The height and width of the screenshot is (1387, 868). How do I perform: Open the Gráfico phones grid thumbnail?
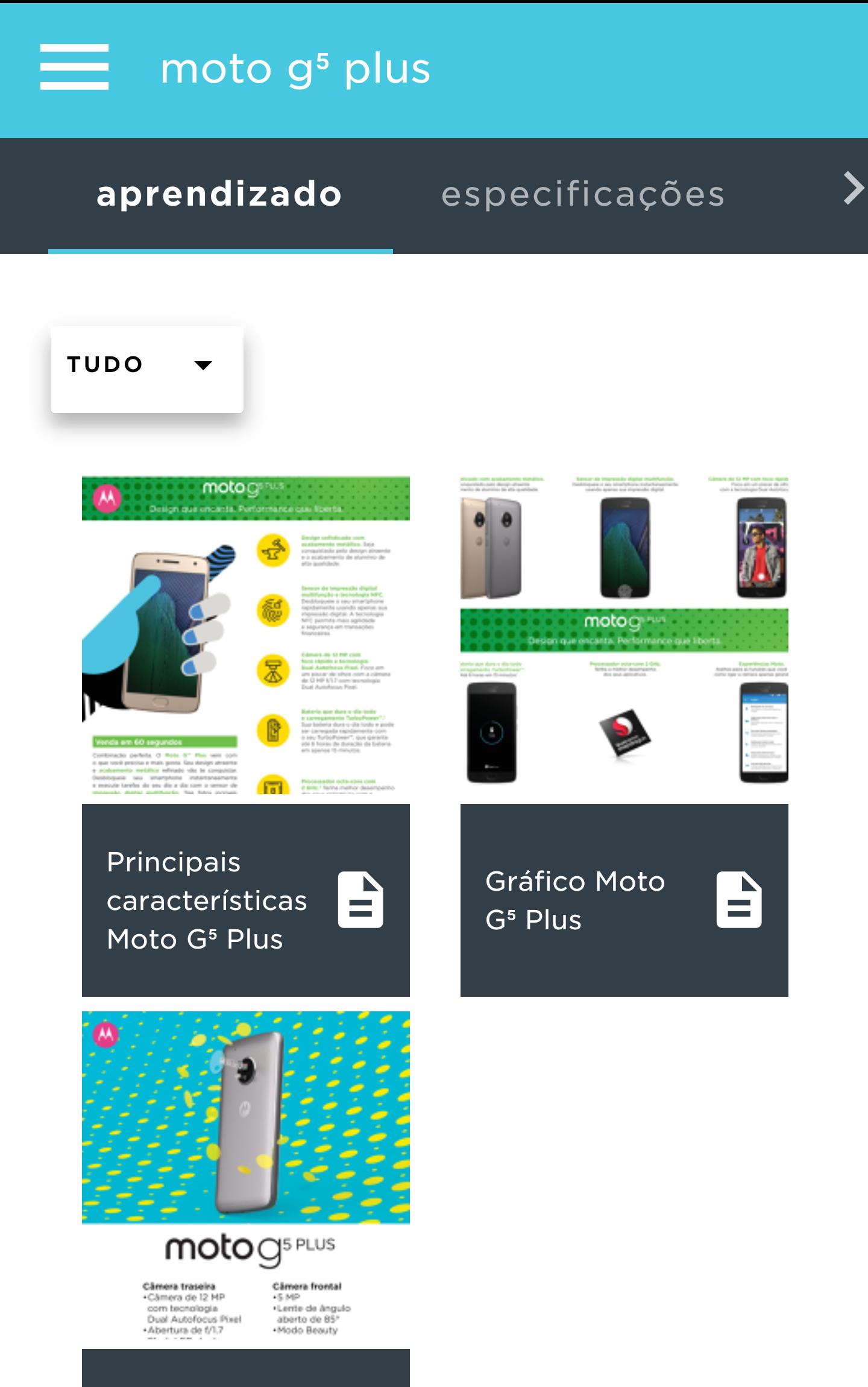(624, 630)
